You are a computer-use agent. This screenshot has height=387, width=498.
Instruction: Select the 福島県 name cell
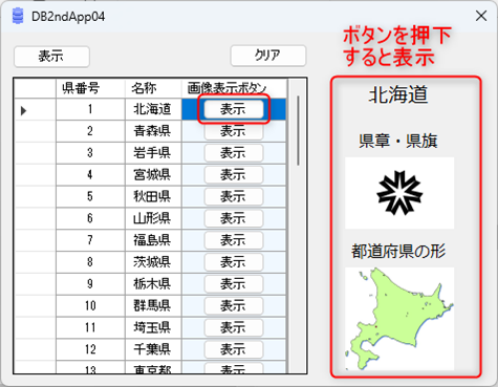tap(153, 240)
